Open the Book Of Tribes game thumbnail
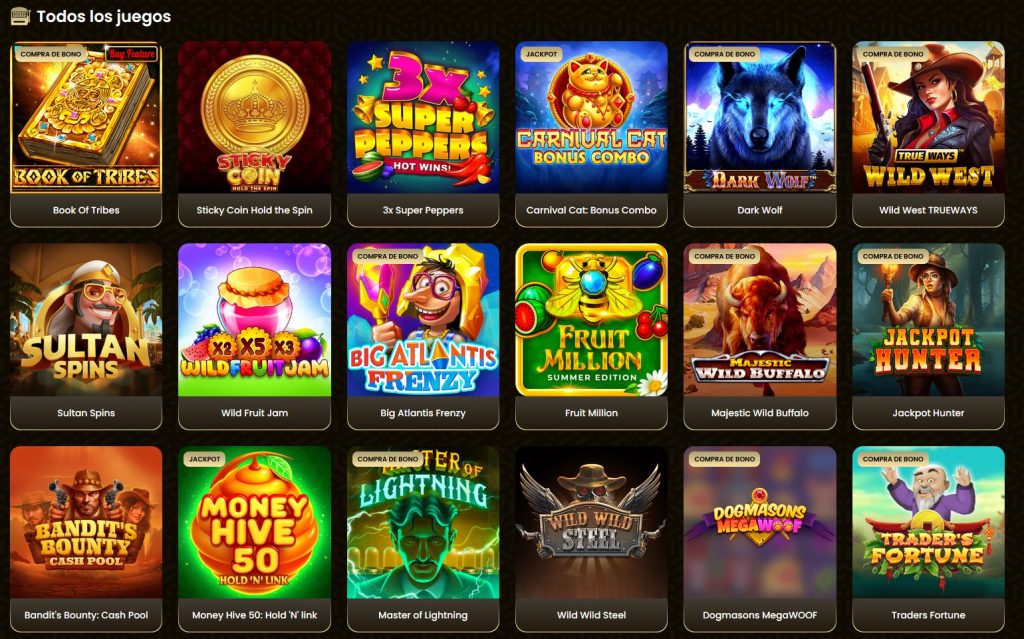Image resolution: width=1024 pixels, height=639 pixels. (86, 118)
